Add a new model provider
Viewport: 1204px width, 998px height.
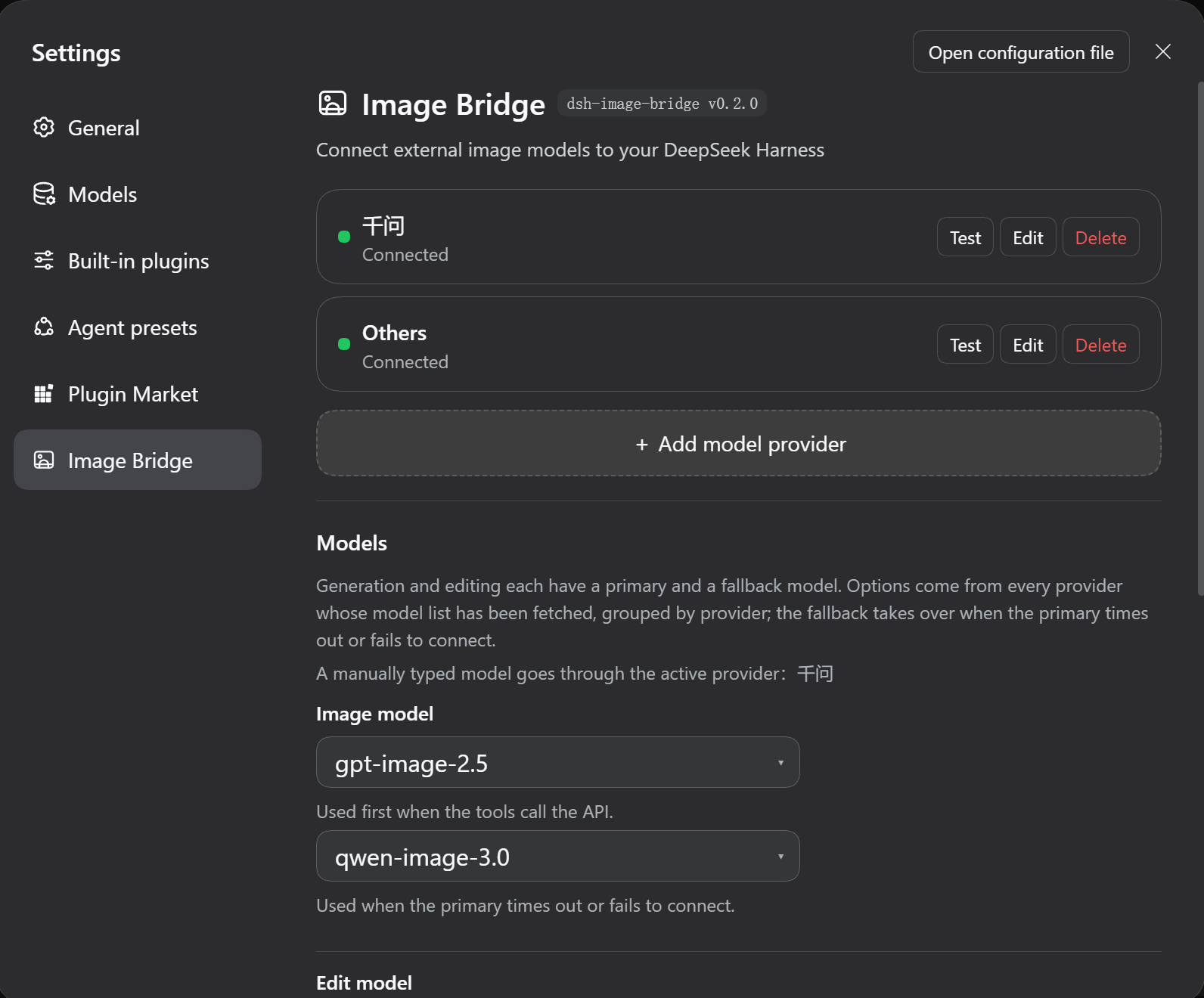(x=739, y=443)
